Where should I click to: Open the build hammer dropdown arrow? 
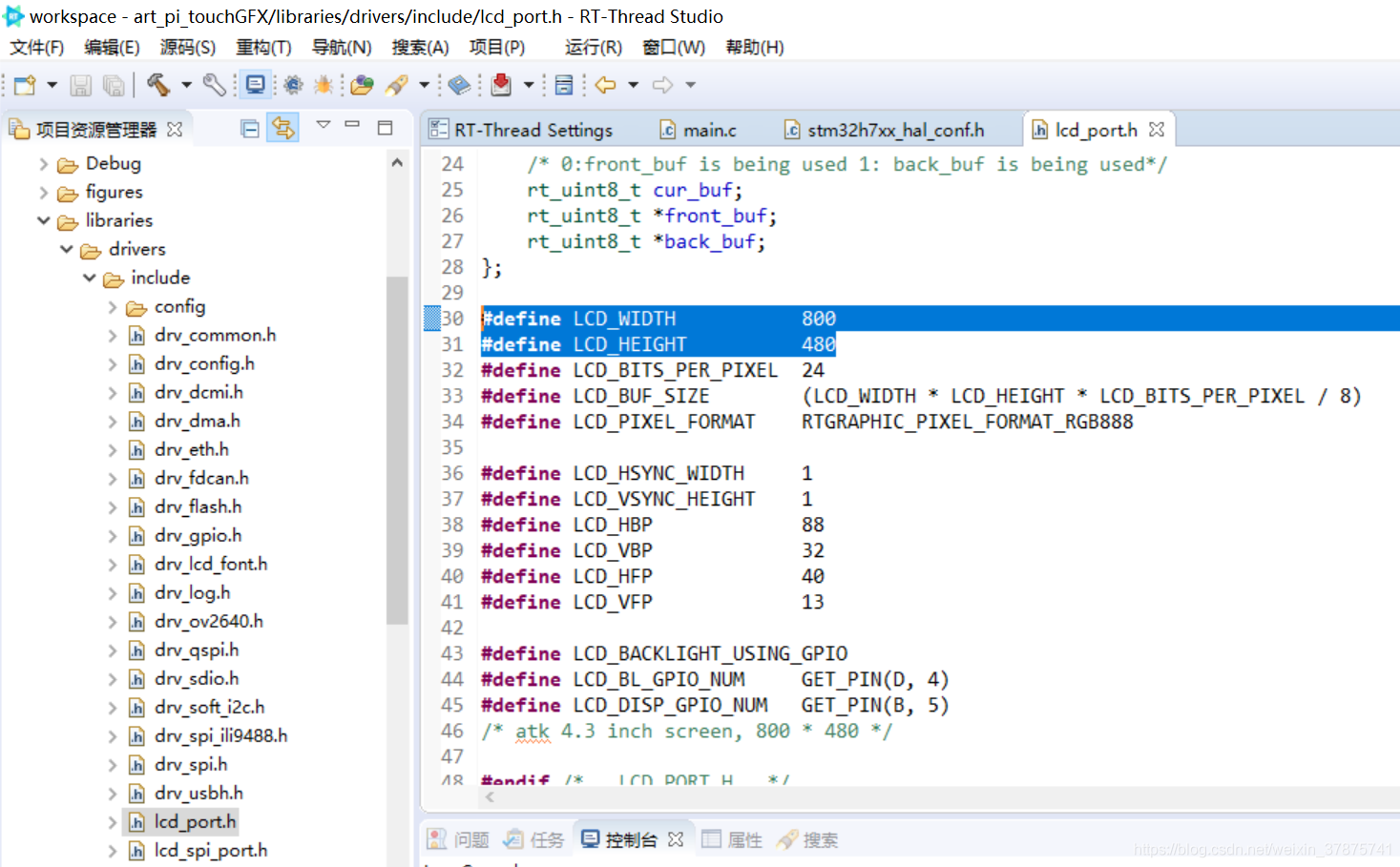point(186,85)
